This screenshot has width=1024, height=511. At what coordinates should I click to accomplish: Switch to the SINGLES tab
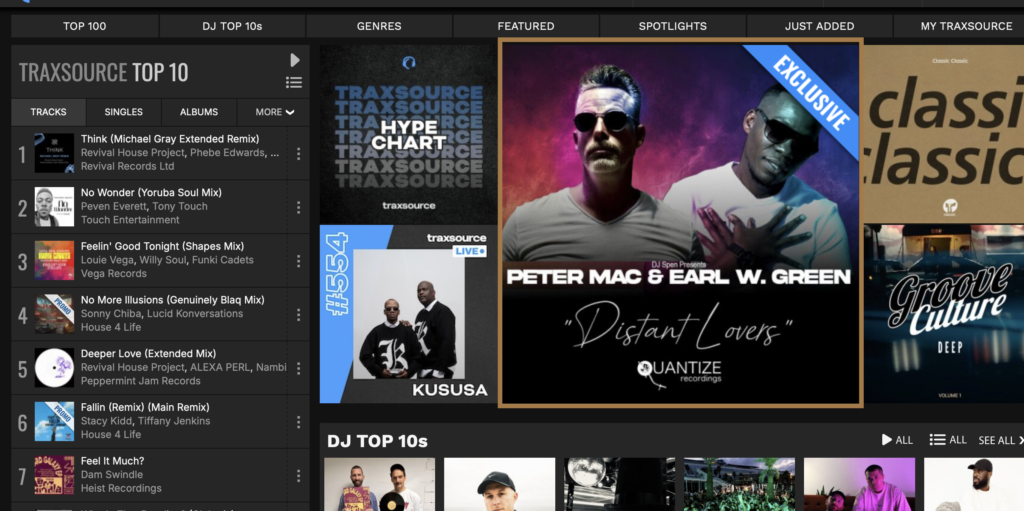(x=124, y=112)
